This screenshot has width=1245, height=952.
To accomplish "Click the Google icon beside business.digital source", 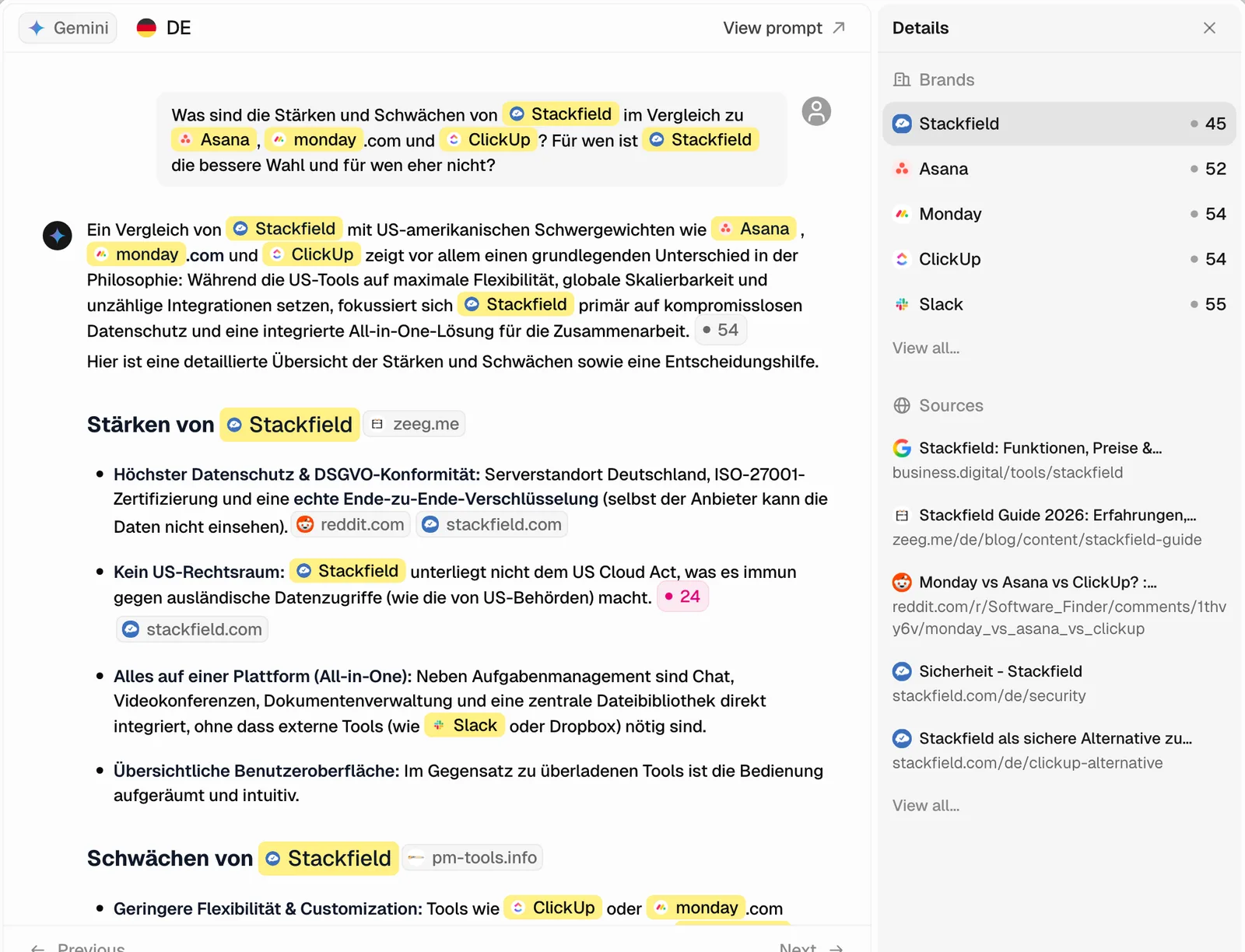I will click(902, 448).
